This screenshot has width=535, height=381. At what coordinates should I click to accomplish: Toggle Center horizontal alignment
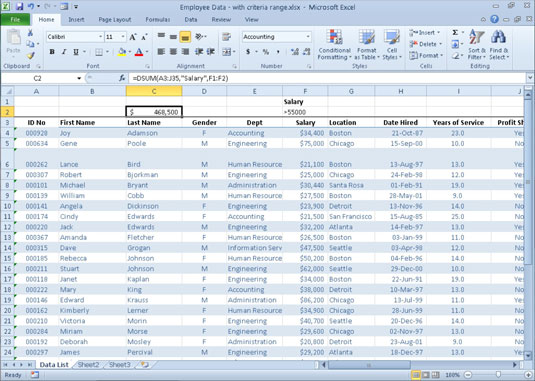point(173,52)
